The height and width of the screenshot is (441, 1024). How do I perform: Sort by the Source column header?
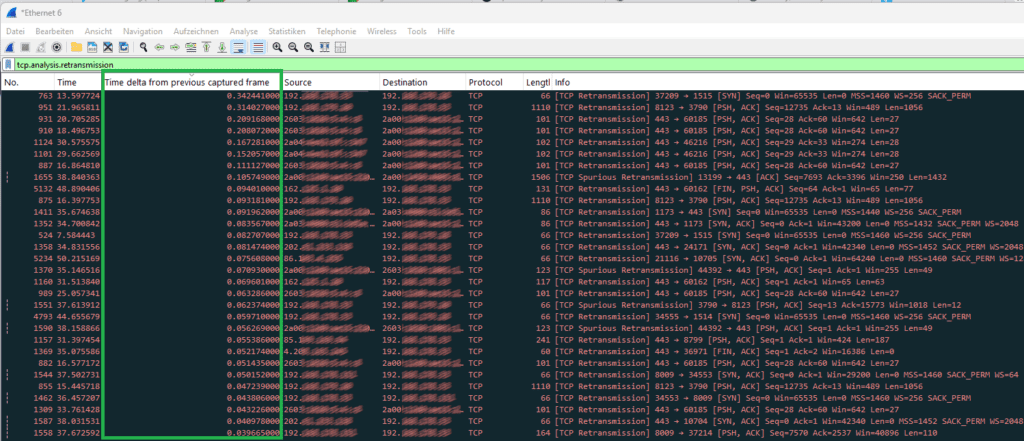tap(330, 82)
